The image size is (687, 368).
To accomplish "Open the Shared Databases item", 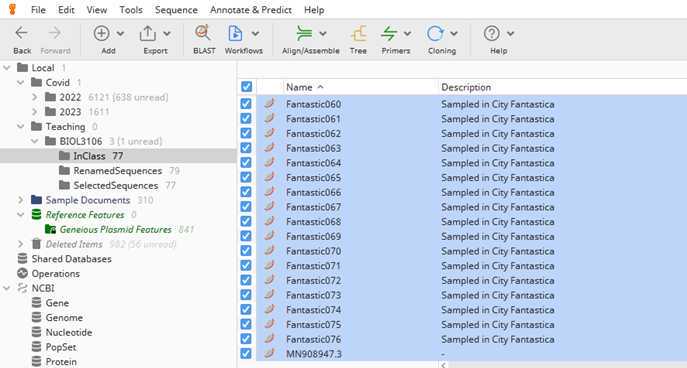I will pos(71,259).
